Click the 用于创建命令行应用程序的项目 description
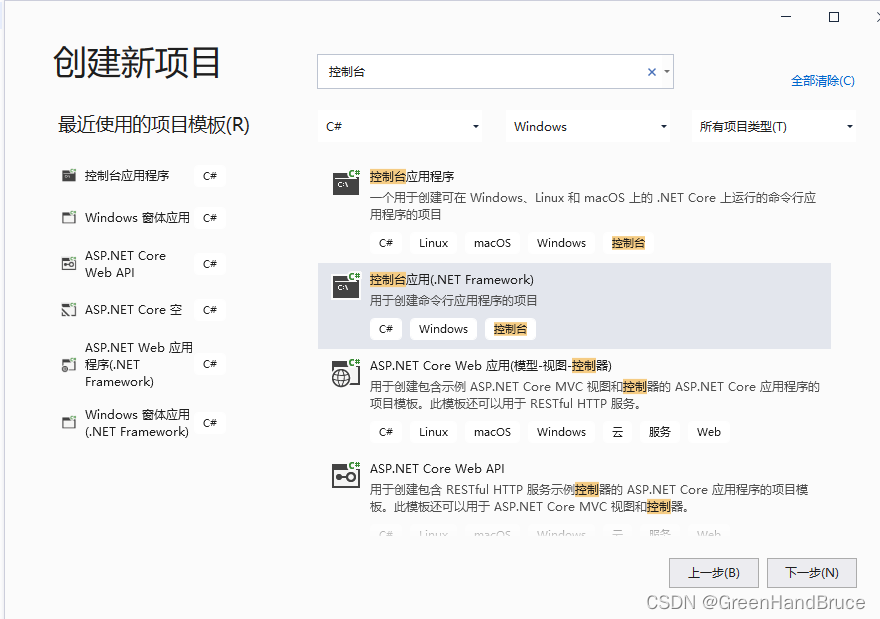The image size is (880, 619). pyautogui.click(x=453, y=301)
